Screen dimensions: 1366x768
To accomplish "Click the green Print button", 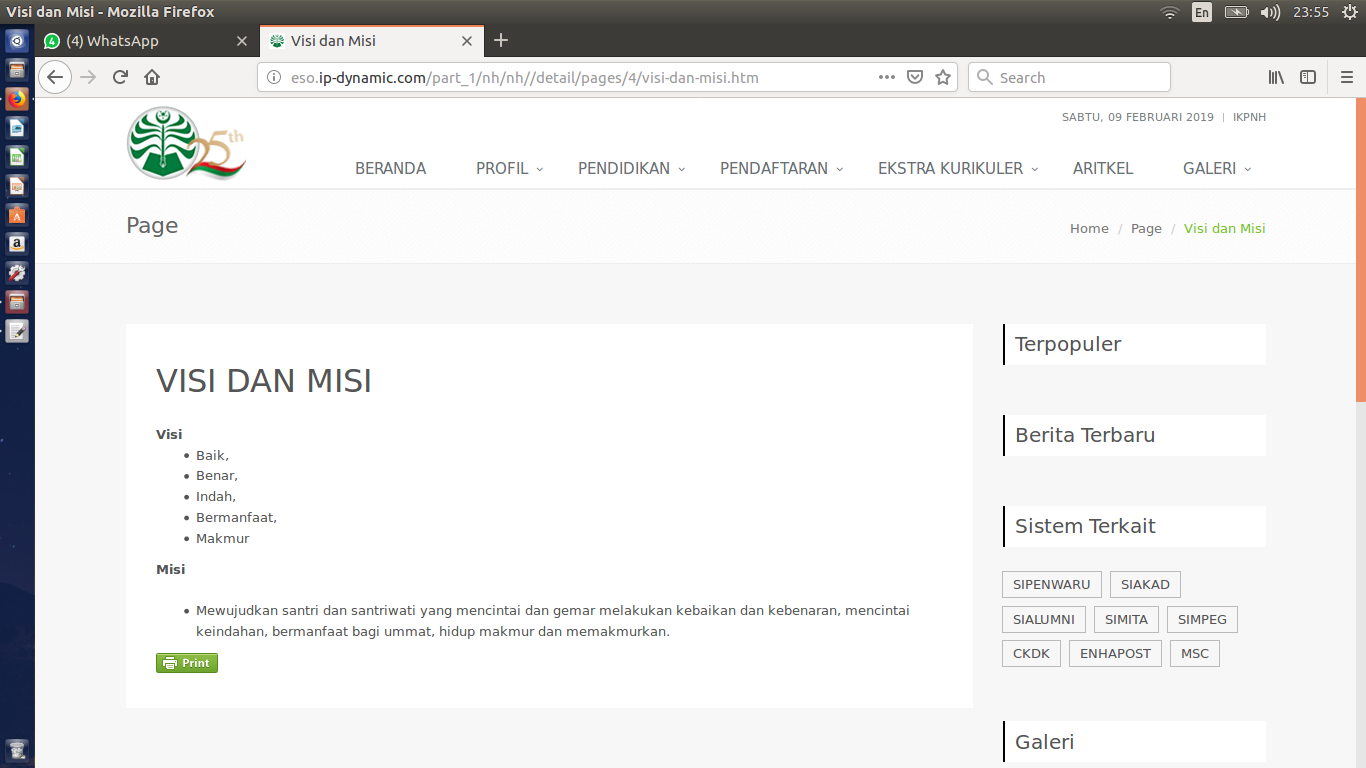I will [x=187, y=663].
